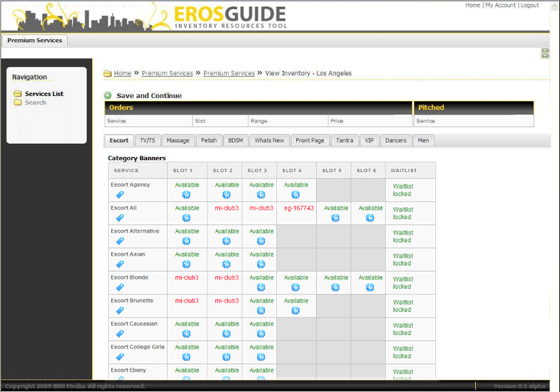
Task: Click the green icon at top right corner
Action: tap(545, 53)
